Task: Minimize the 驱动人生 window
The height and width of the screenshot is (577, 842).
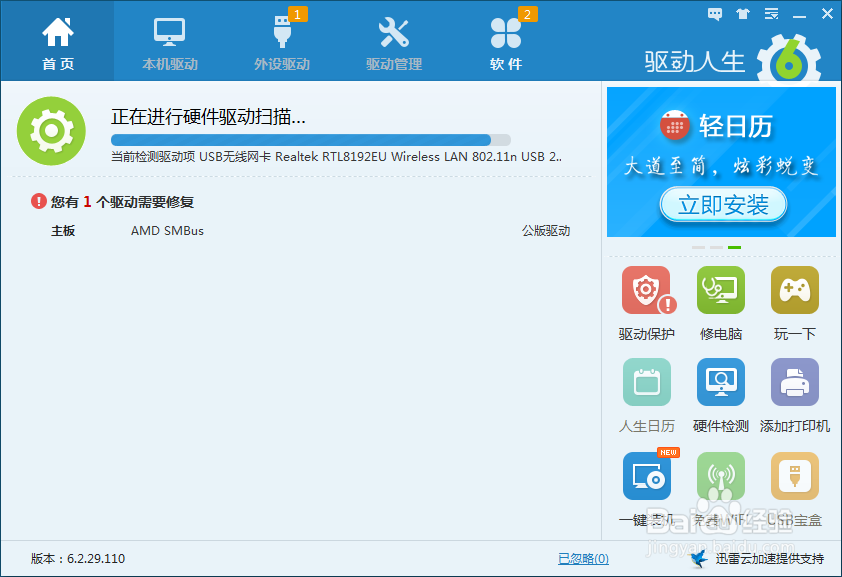Action: click(x=800, y=15)
